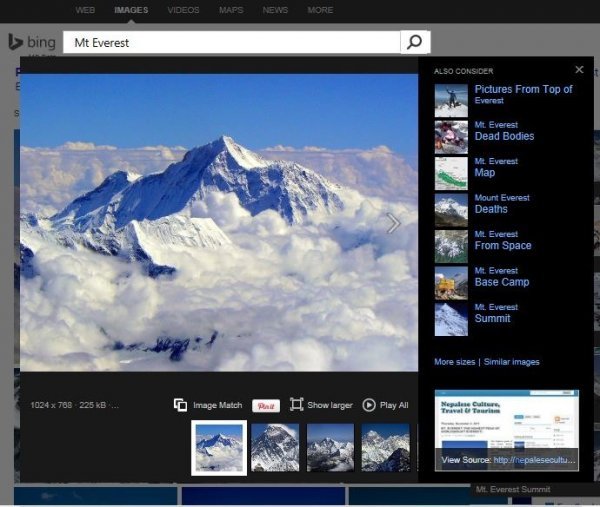Image resolution: width=600 pixels, height=507 pixels.
Task: Open the More menu
Action: [320, 10]
